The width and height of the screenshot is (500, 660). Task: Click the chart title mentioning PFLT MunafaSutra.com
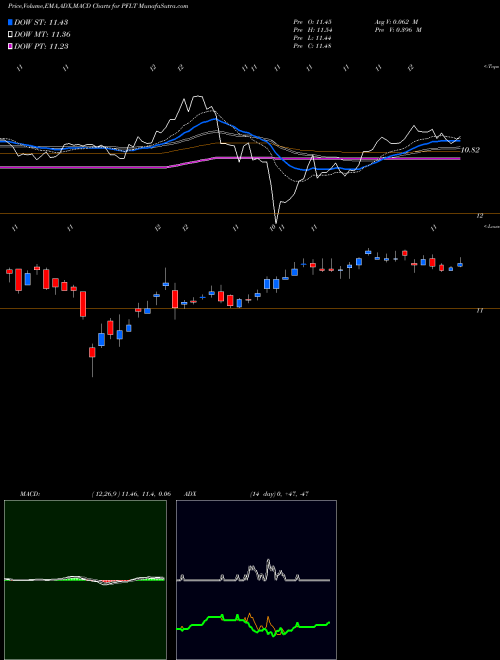[x=98, y=6]
